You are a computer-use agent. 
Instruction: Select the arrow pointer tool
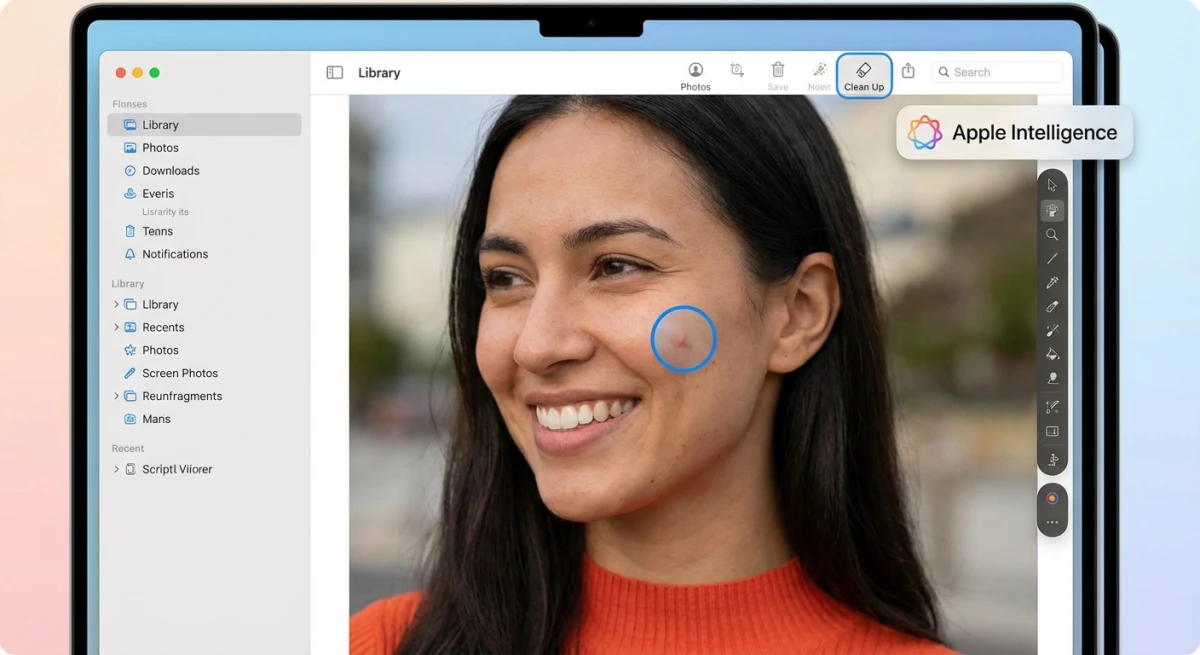(1052, 185)
